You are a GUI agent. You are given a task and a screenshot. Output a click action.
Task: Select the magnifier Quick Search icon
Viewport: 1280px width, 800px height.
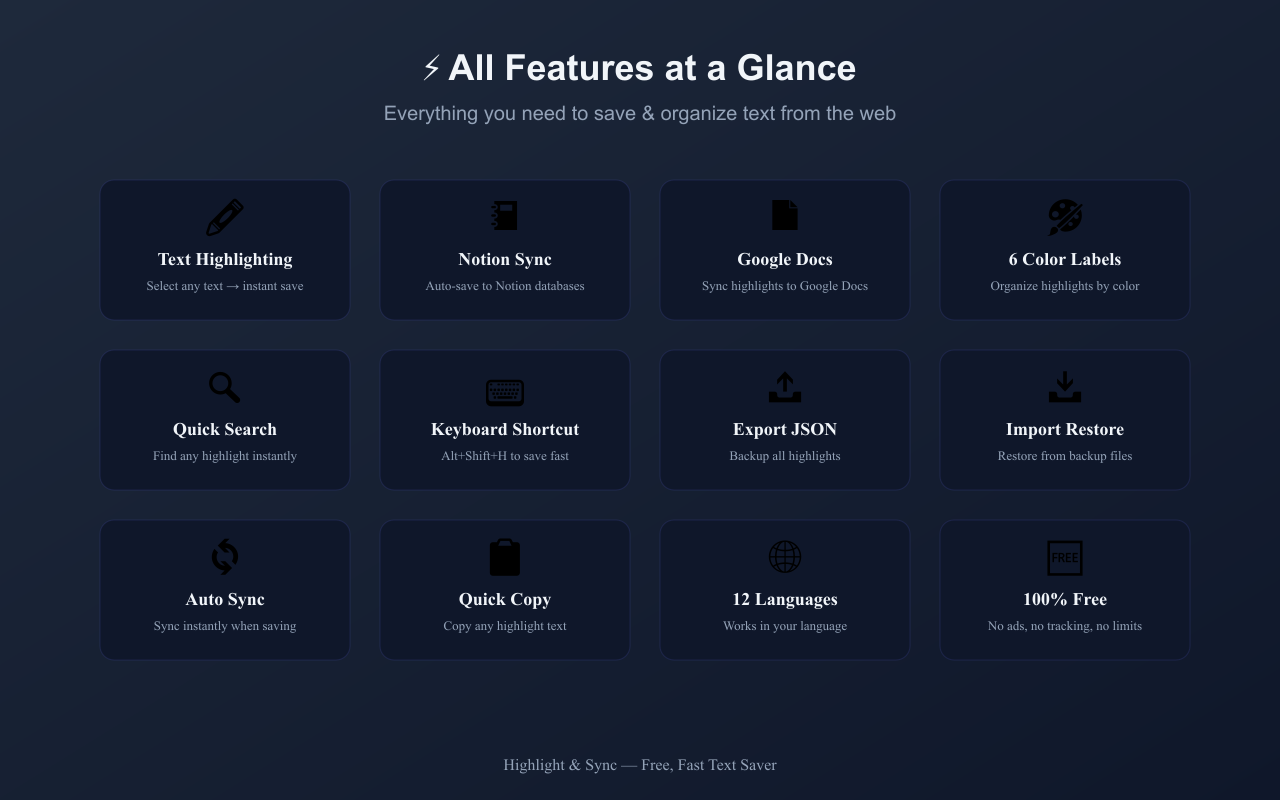click(225, 387)
